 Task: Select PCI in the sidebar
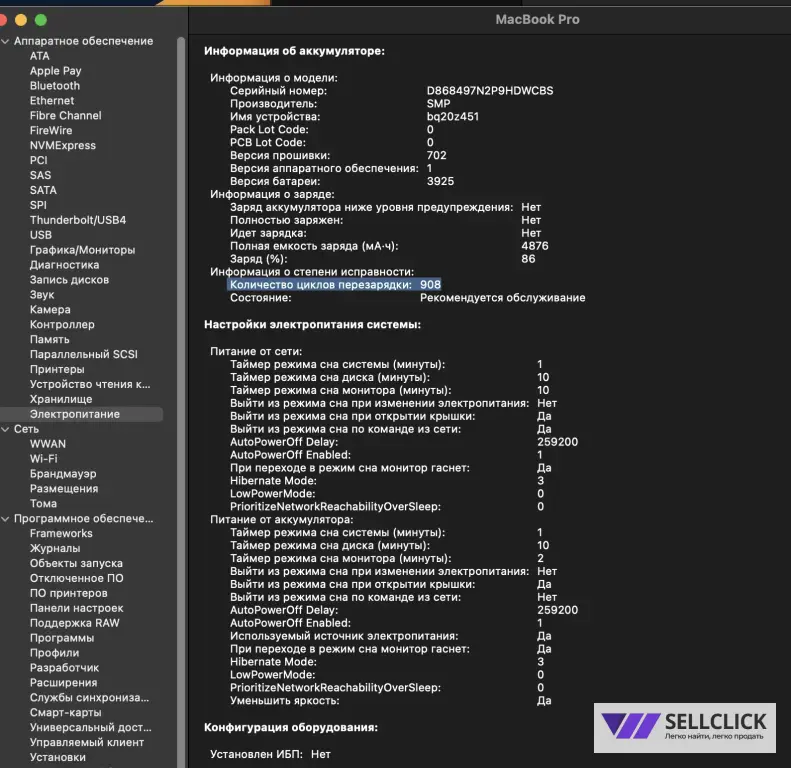[38, 160]
